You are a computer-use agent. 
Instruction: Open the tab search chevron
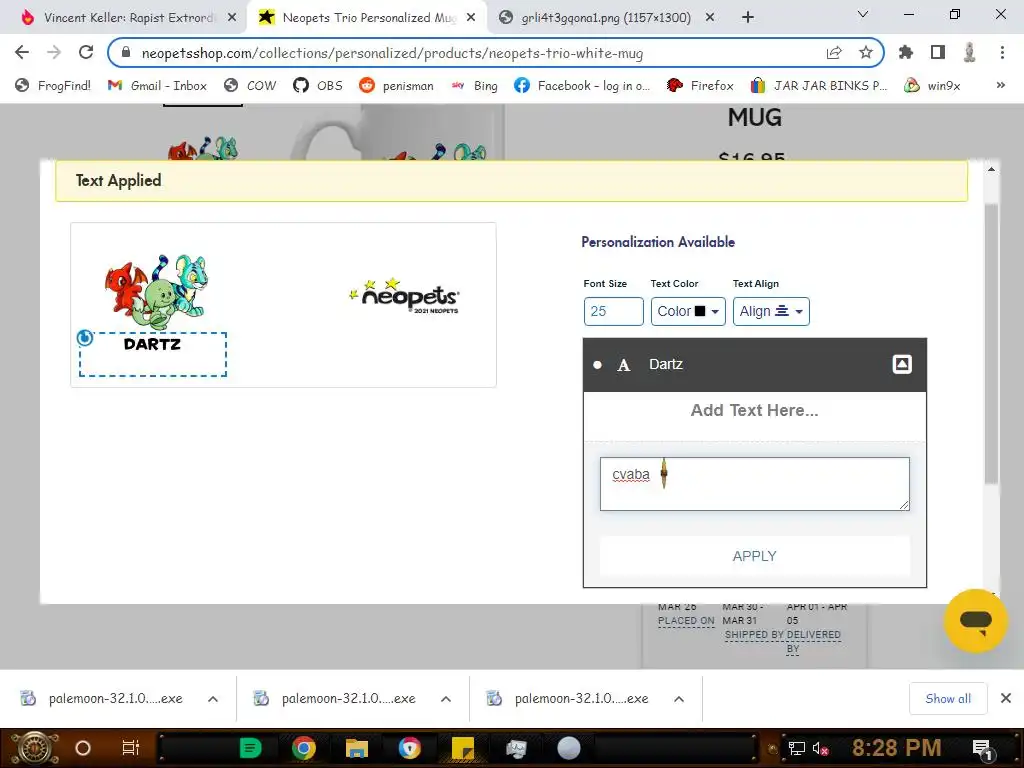click(x=863, y=14)
